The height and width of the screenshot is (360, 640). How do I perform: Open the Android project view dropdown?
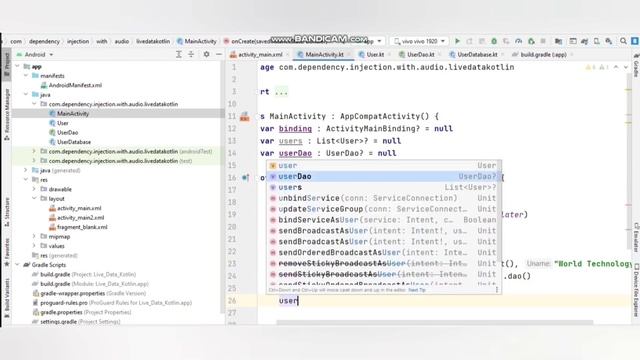35,54
